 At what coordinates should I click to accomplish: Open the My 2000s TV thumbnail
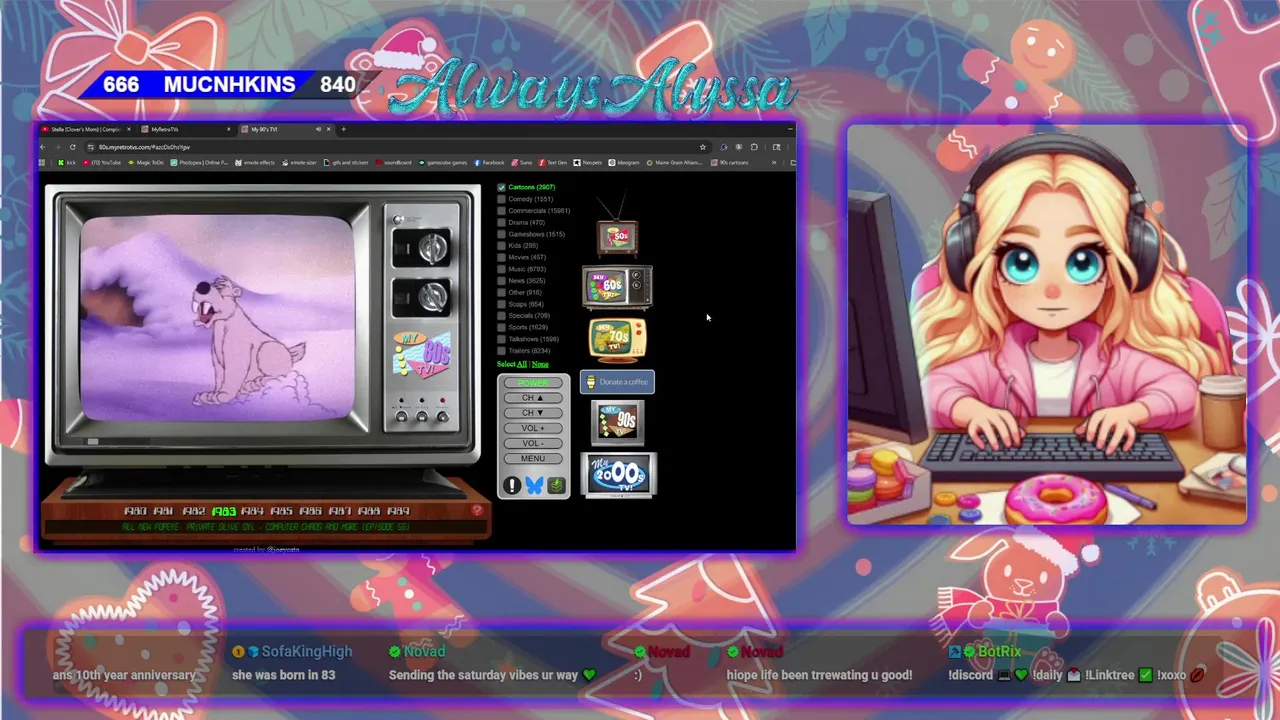coord(618,475)
